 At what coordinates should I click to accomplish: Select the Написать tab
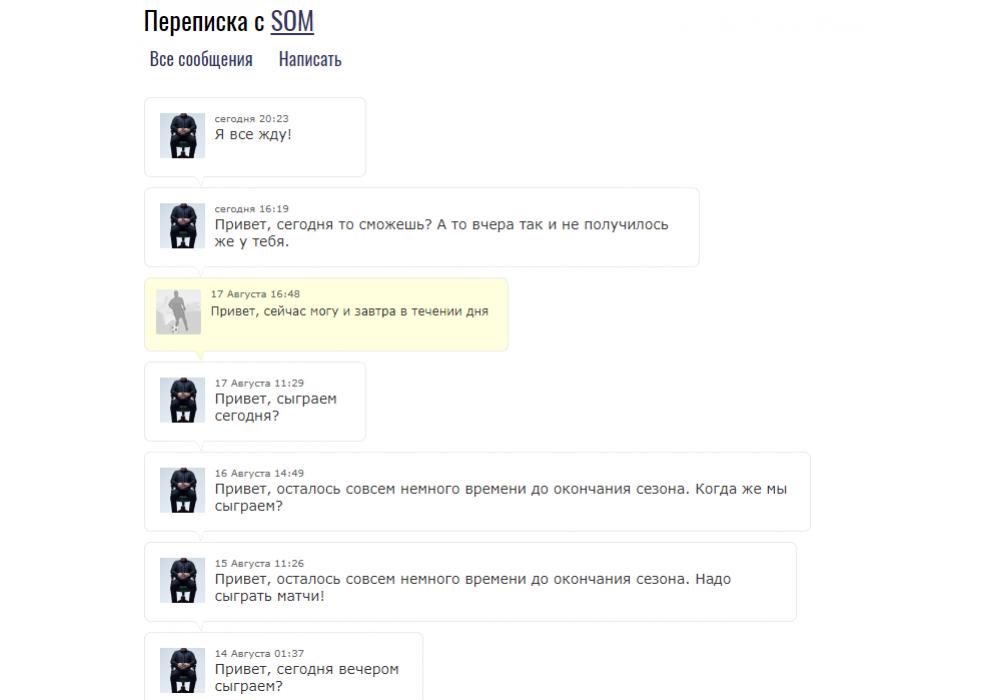point(310,59)
